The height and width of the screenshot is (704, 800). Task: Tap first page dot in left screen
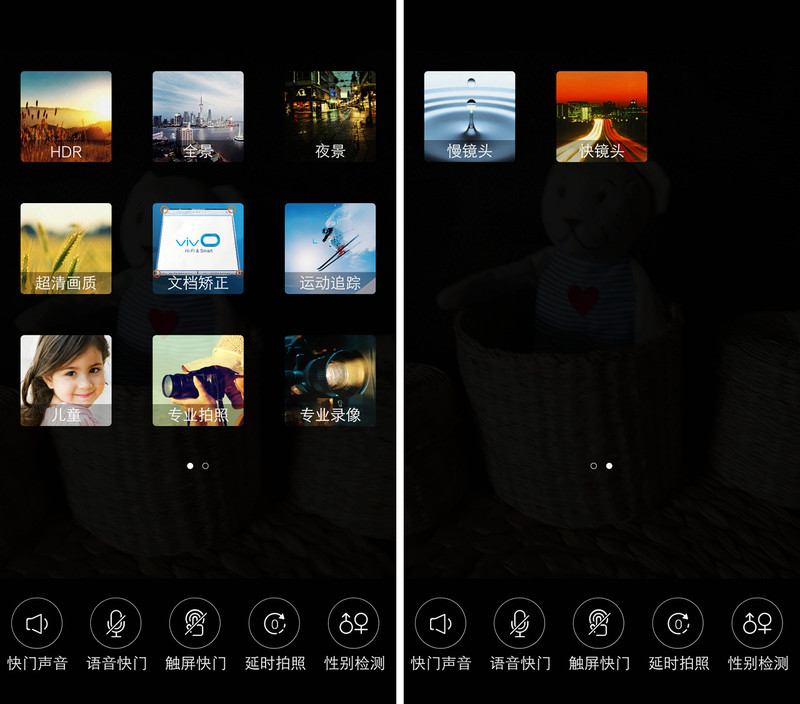click(190, 466)
